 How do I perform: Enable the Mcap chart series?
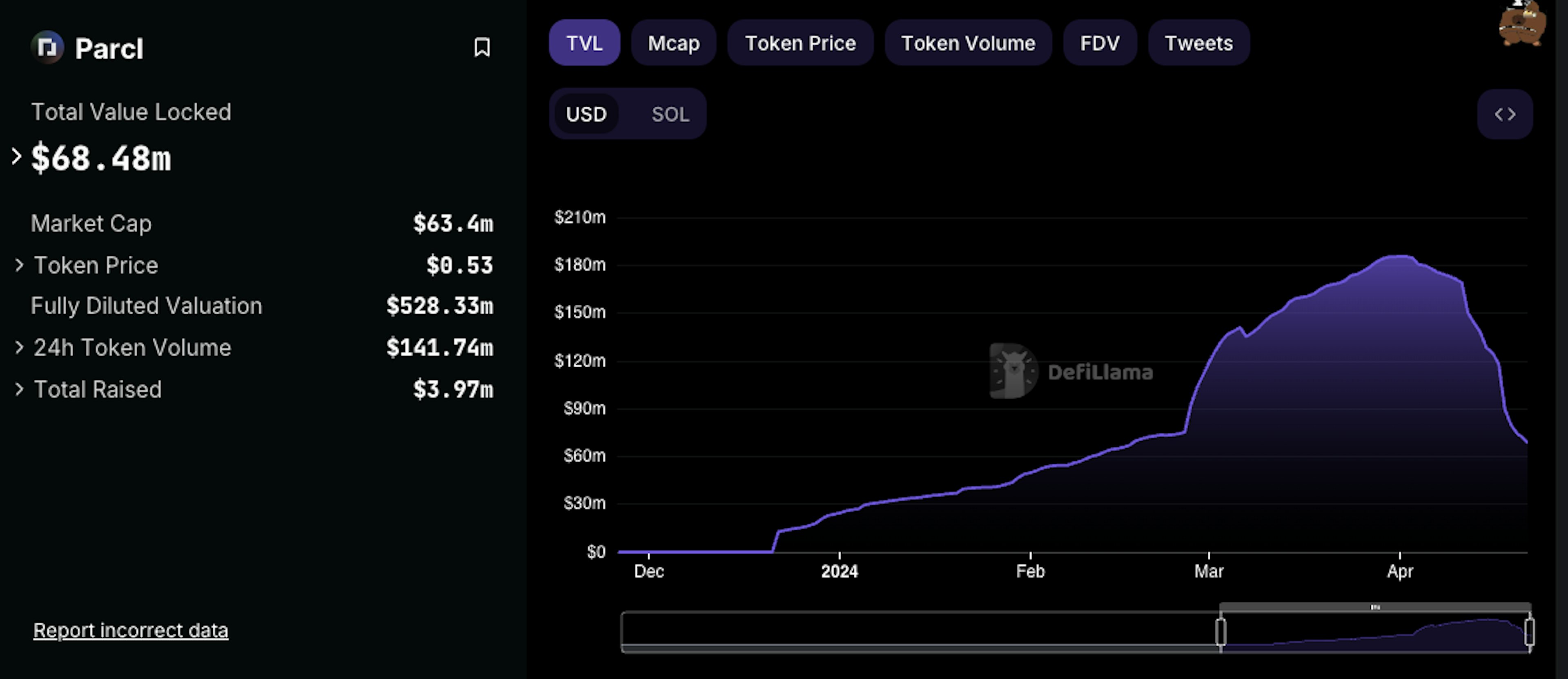point(673,43)
